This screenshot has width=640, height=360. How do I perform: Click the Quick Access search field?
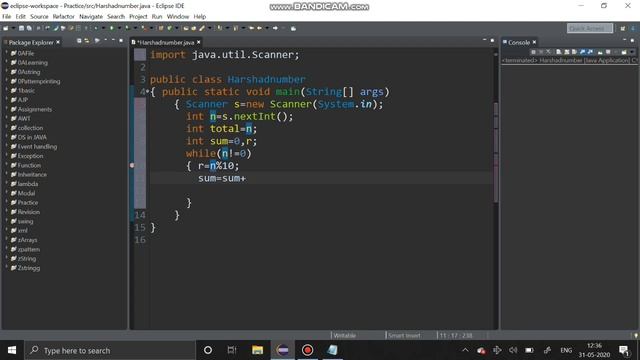click(x=590, y=28)
